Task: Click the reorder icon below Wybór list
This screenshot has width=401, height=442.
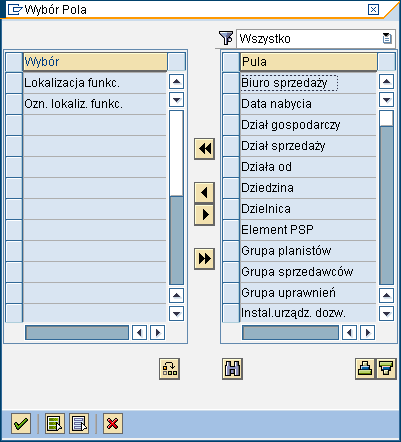Action: coord(169,369)
